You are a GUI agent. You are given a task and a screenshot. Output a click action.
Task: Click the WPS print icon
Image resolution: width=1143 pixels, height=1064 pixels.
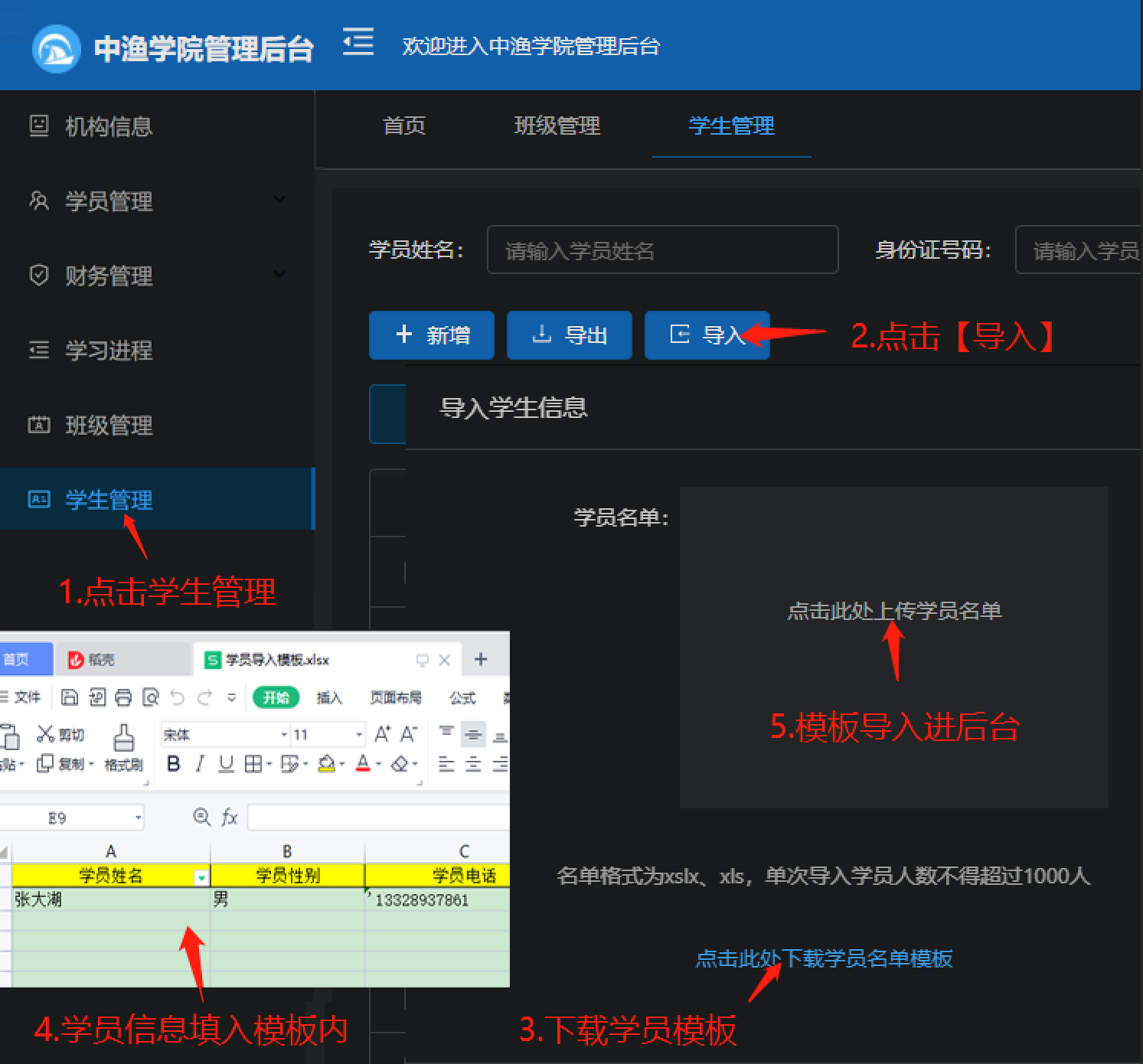(122, 697)
